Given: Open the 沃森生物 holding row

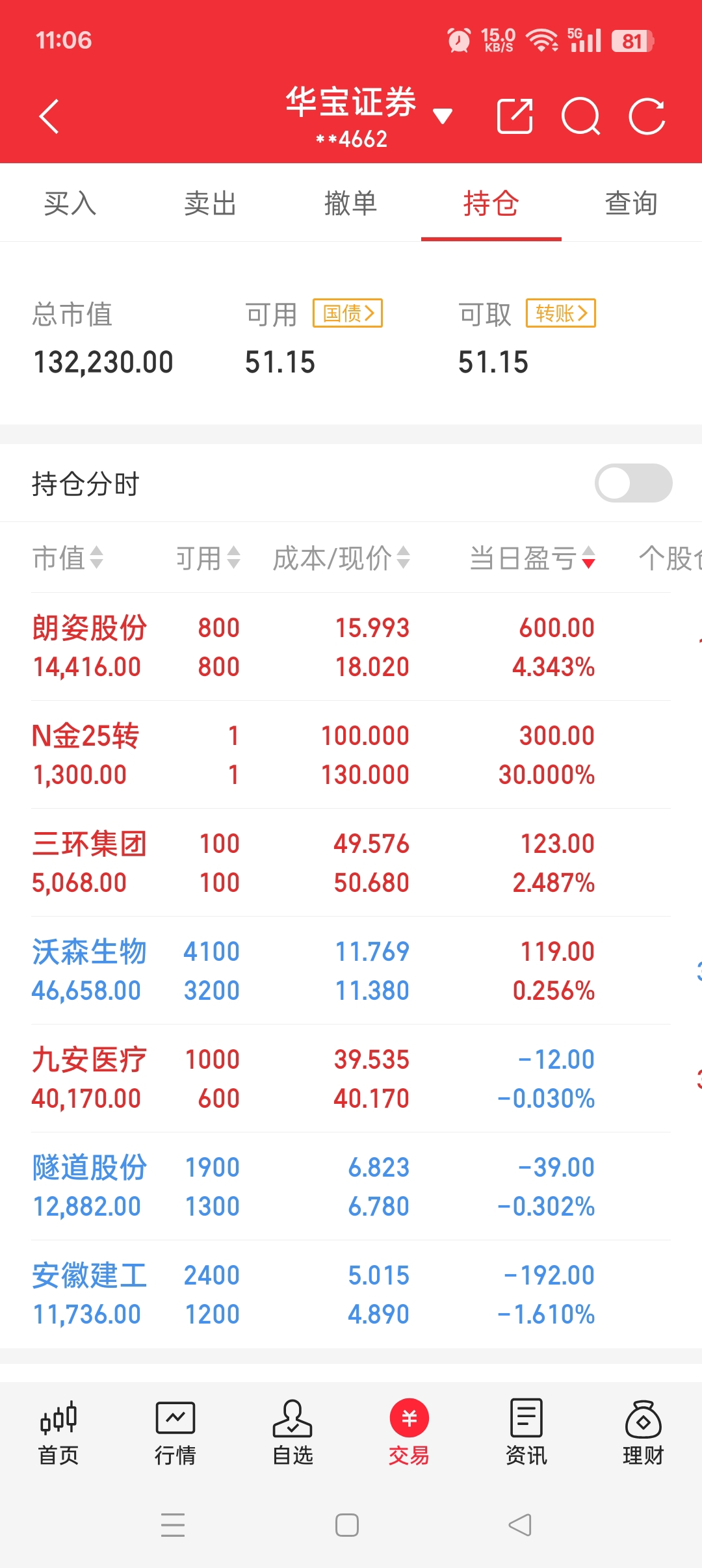Looking at the screenshot, I should (351, 971).
